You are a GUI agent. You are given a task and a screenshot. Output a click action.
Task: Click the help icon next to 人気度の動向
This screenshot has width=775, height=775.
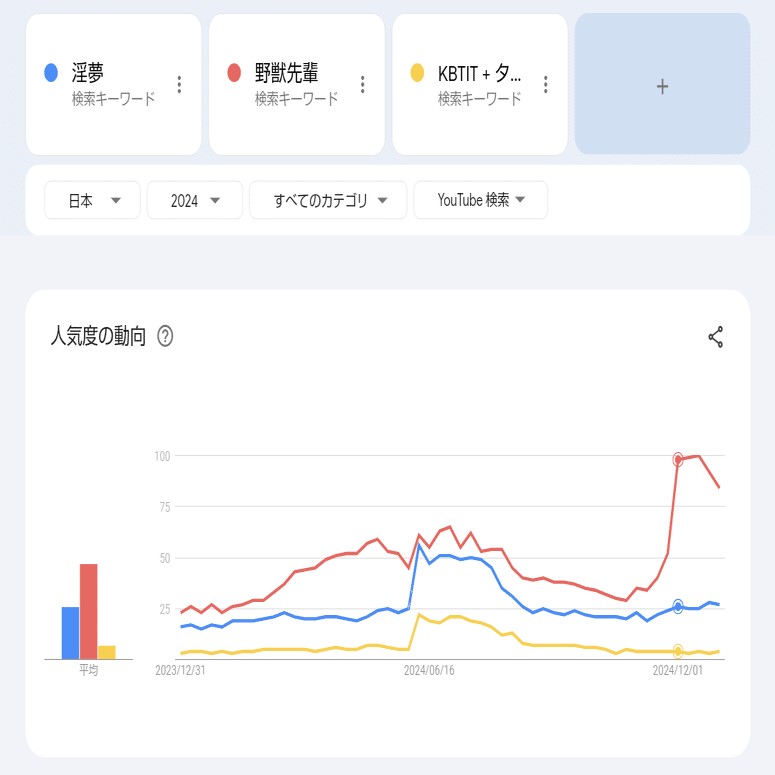[166, 336]
